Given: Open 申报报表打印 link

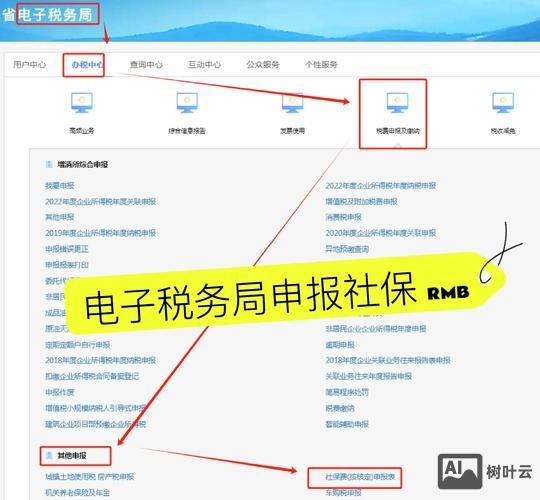Looking at the screenshot, I should [67, 265].
